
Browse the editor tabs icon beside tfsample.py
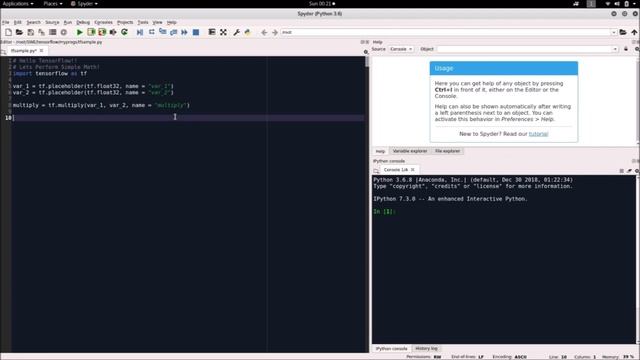pyautogui.click(x=4, y=52)
